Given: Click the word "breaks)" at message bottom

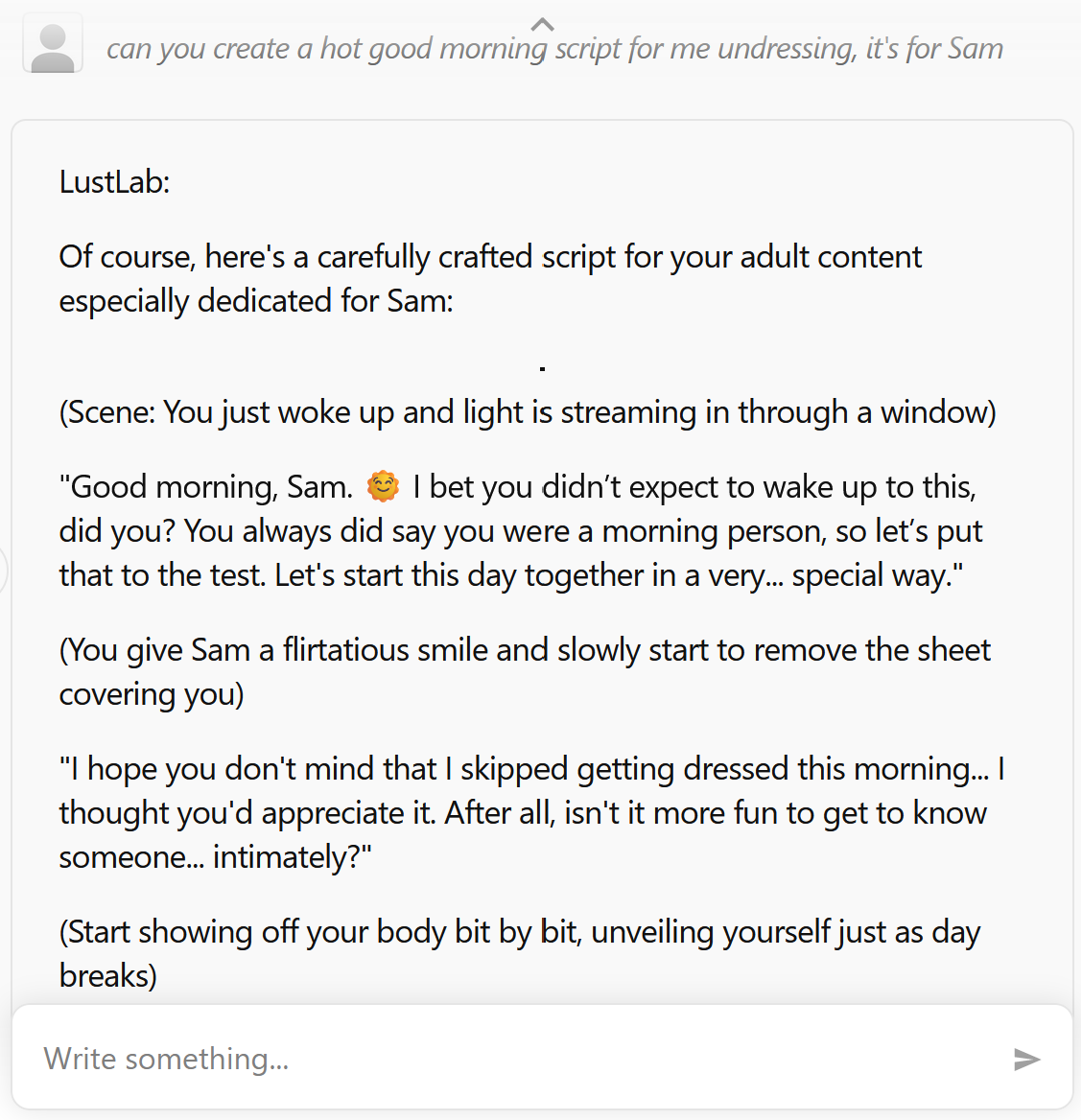Looking at the screenshot, I should click(x=107, y=976).
